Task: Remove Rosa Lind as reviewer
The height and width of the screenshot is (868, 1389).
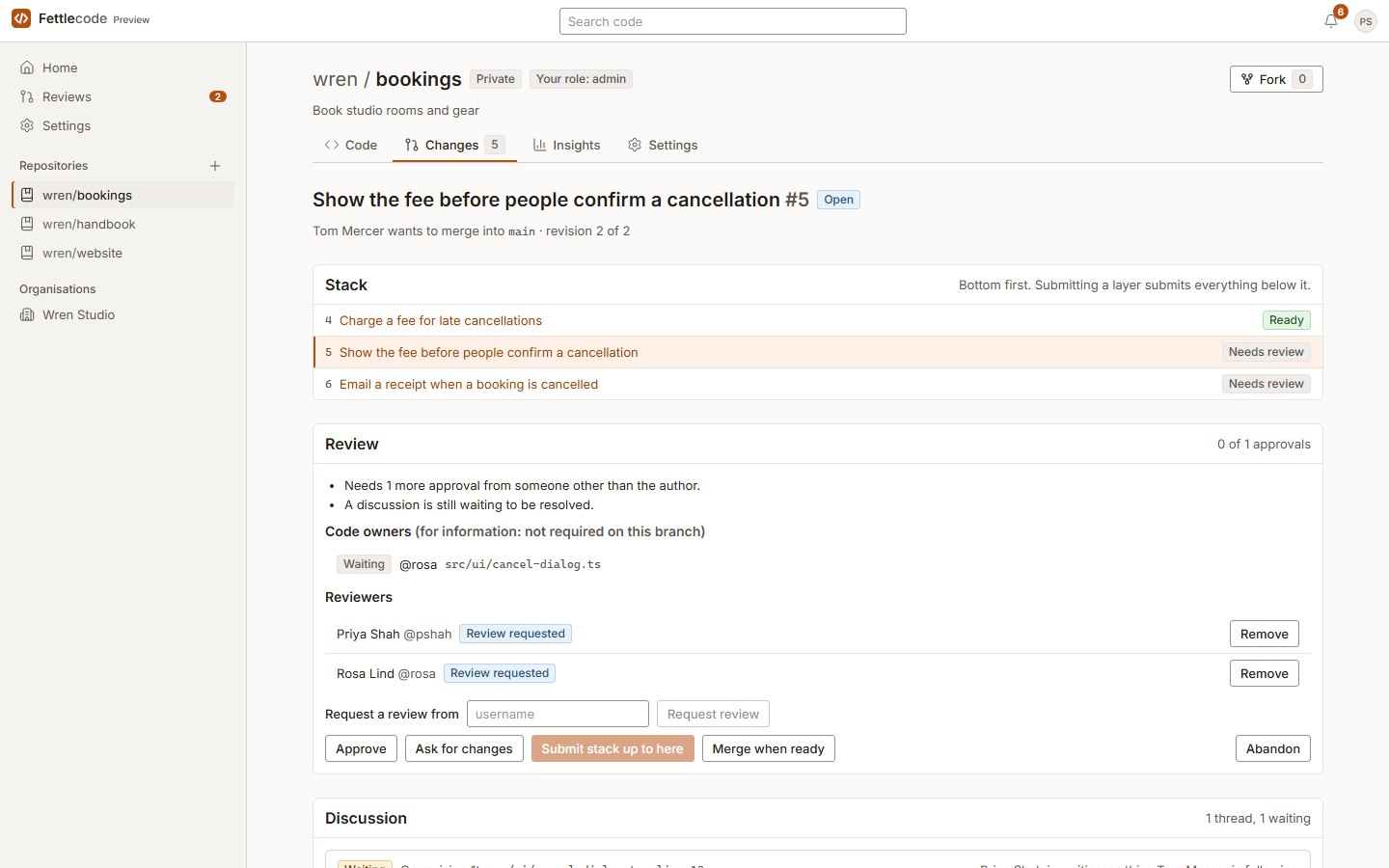Action: pos(1264,673)
